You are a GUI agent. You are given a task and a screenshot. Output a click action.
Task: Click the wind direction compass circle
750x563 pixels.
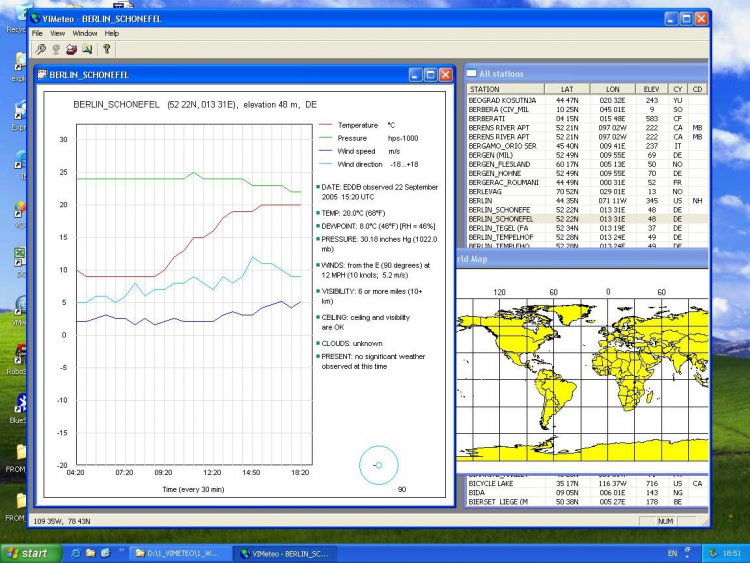(378, 465)
